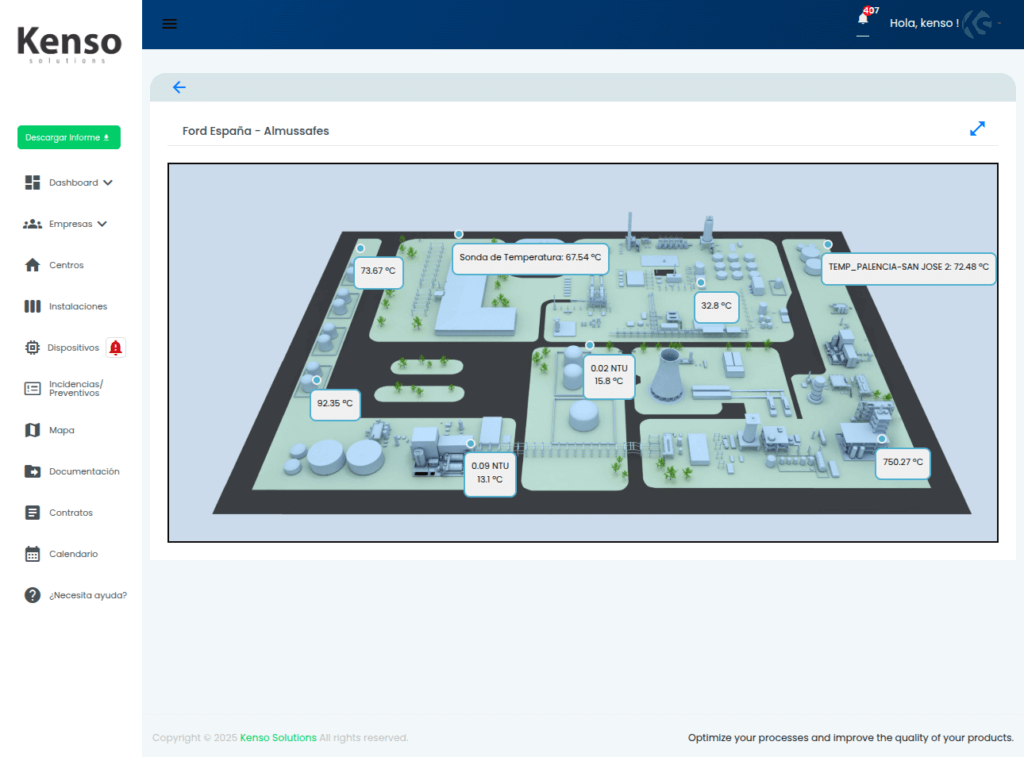
Task: Click the Documentación folder icon
Action: pyautogui.click(x=33, y=471)
